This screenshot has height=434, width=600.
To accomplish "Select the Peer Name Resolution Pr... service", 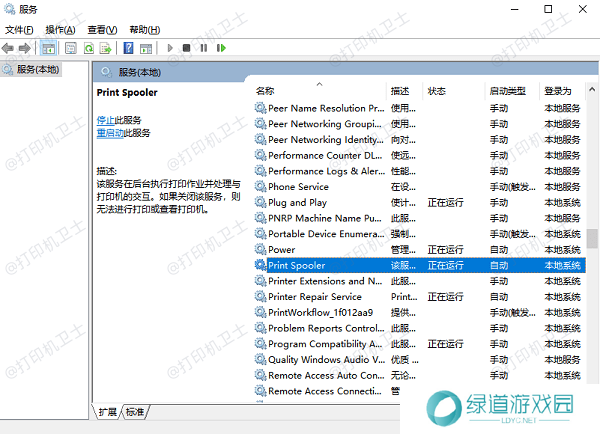I will point(419,108).
